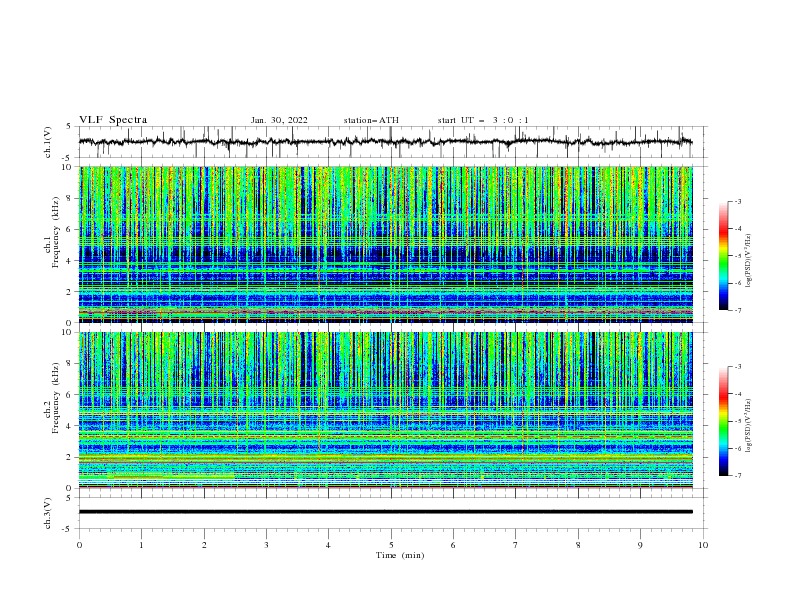Click the "-3" label on ch.2 color scale

point(738,367)
